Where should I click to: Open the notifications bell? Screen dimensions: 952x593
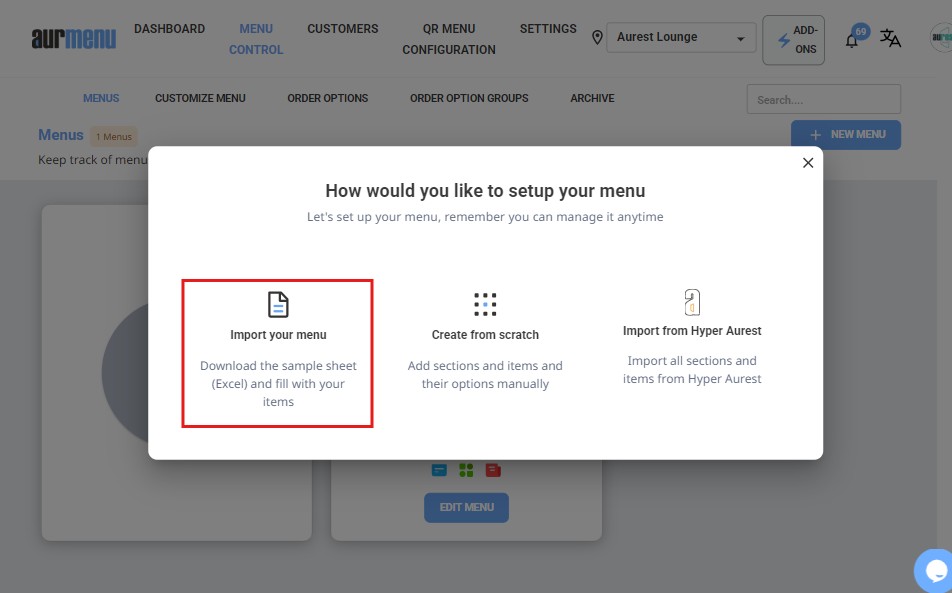[852, 40]
